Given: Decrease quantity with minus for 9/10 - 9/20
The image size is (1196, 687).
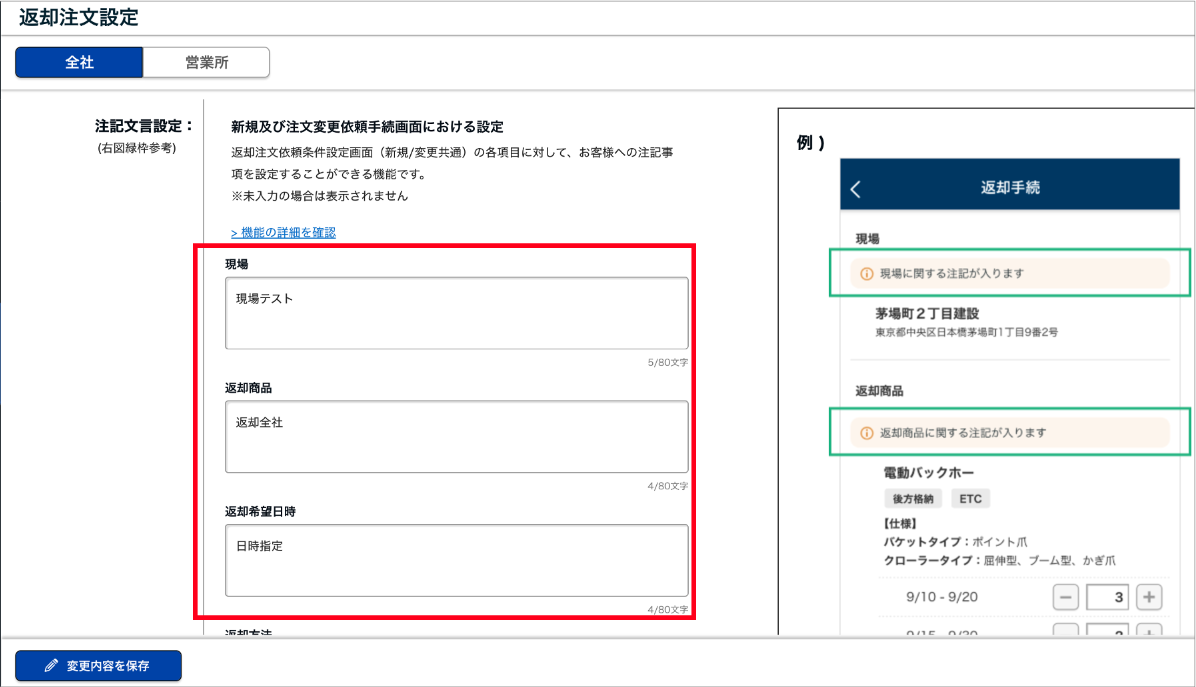Looking at the screenshot, I should (1066, 598).
